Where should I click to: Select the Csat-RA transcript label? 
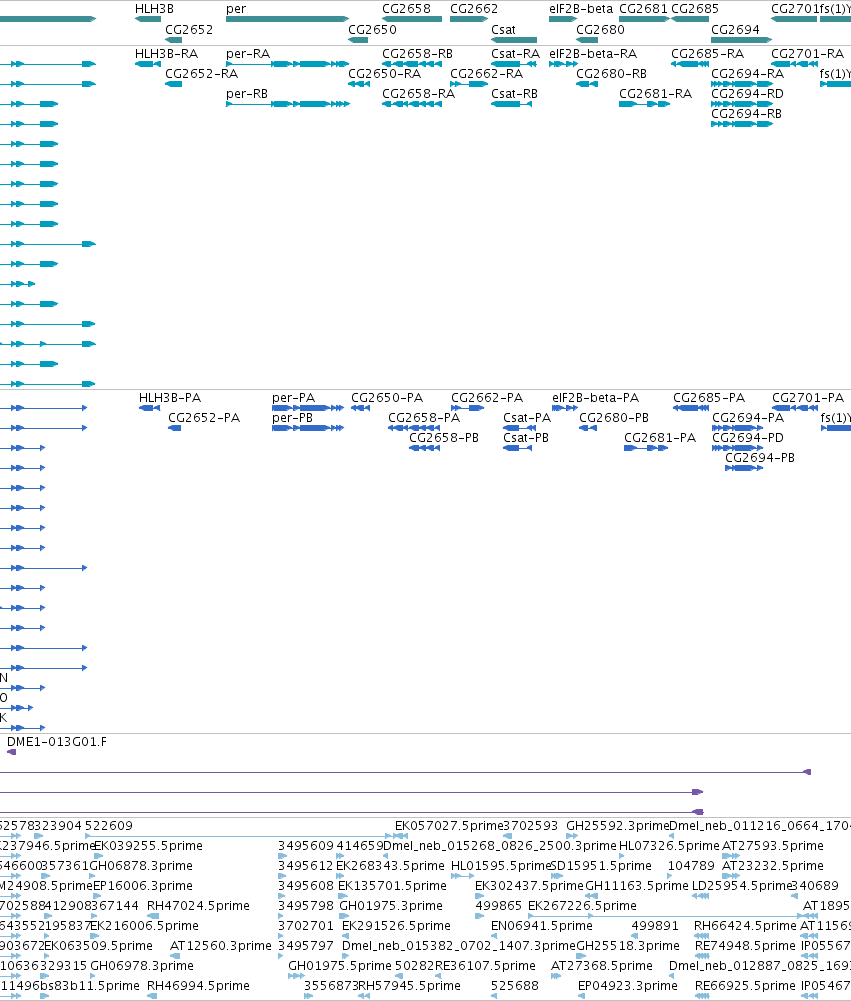tap(515, 54)
